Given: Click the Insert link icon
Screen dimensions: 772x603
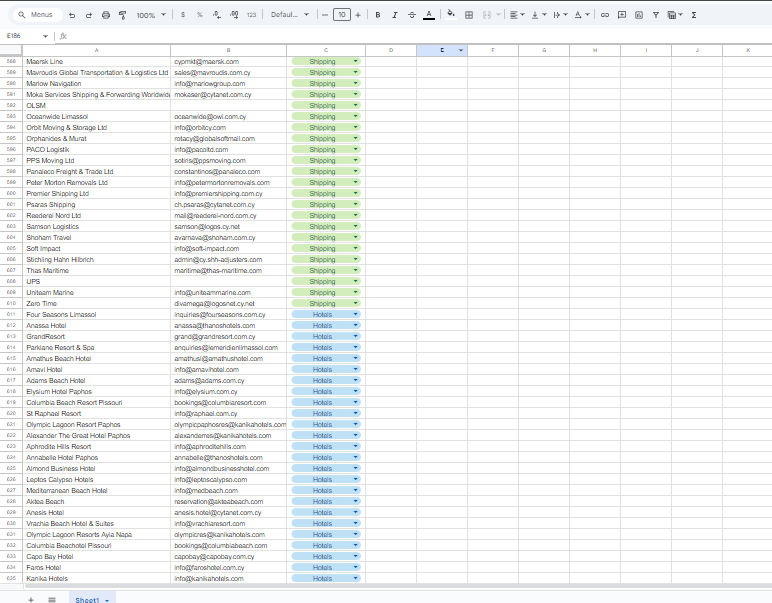Looking at the screenshot, I should pyautogui.click(x=605, y=15).
